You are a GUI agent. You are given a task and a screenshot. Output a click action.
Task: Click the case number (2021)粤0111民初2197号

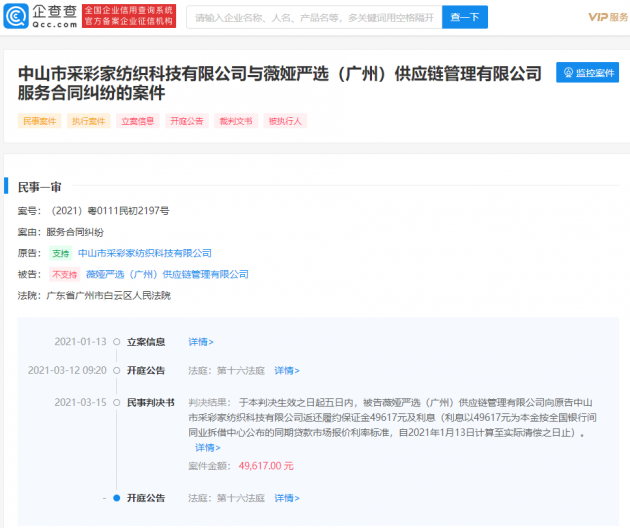(x=108, y=211)
